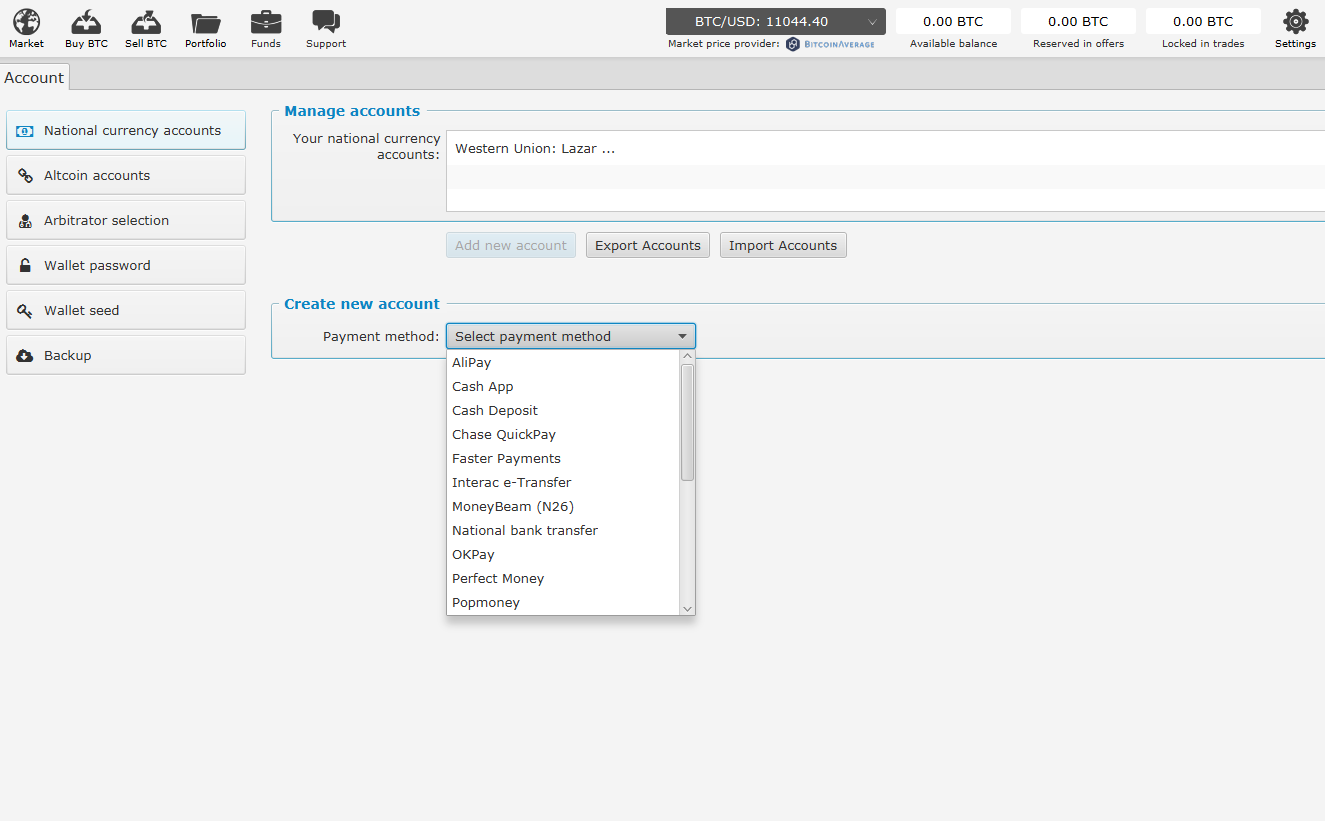Screen dimensions: 1325x821
Task: Open Wallet password section
Action: (126, 265)
